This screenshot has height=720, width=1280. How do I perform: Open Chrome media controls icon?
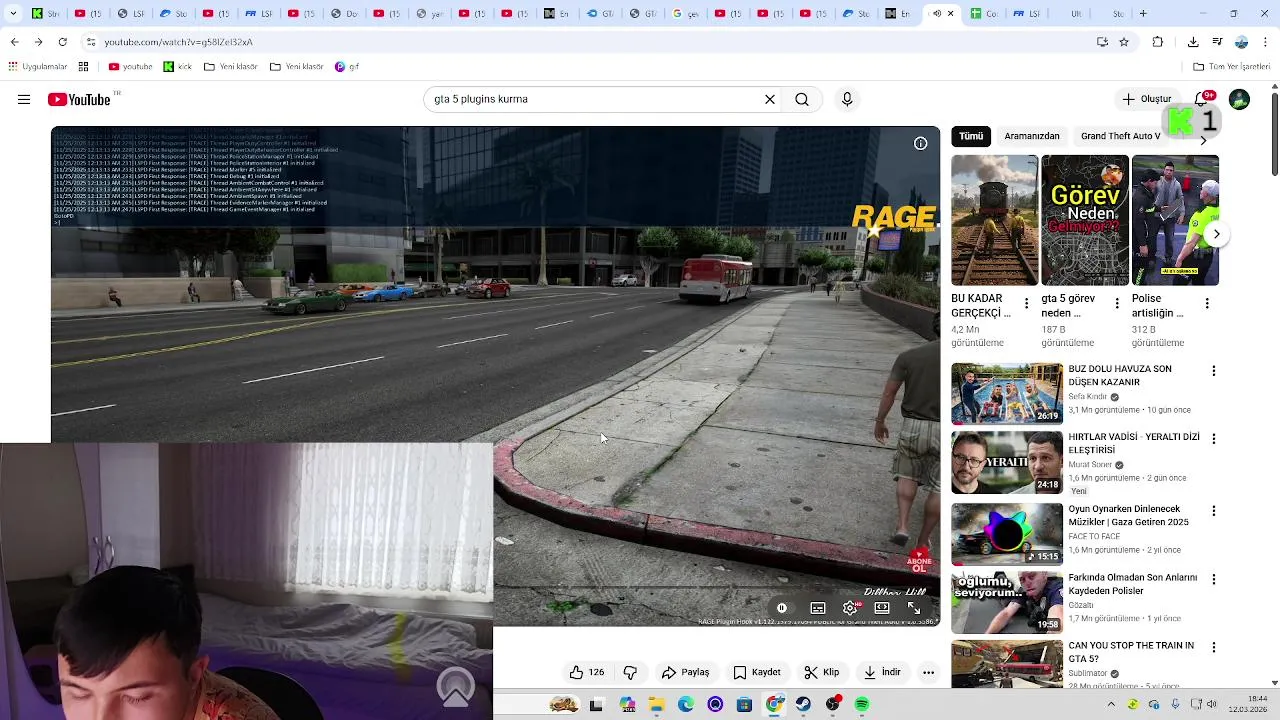[x=1217, y=42]
